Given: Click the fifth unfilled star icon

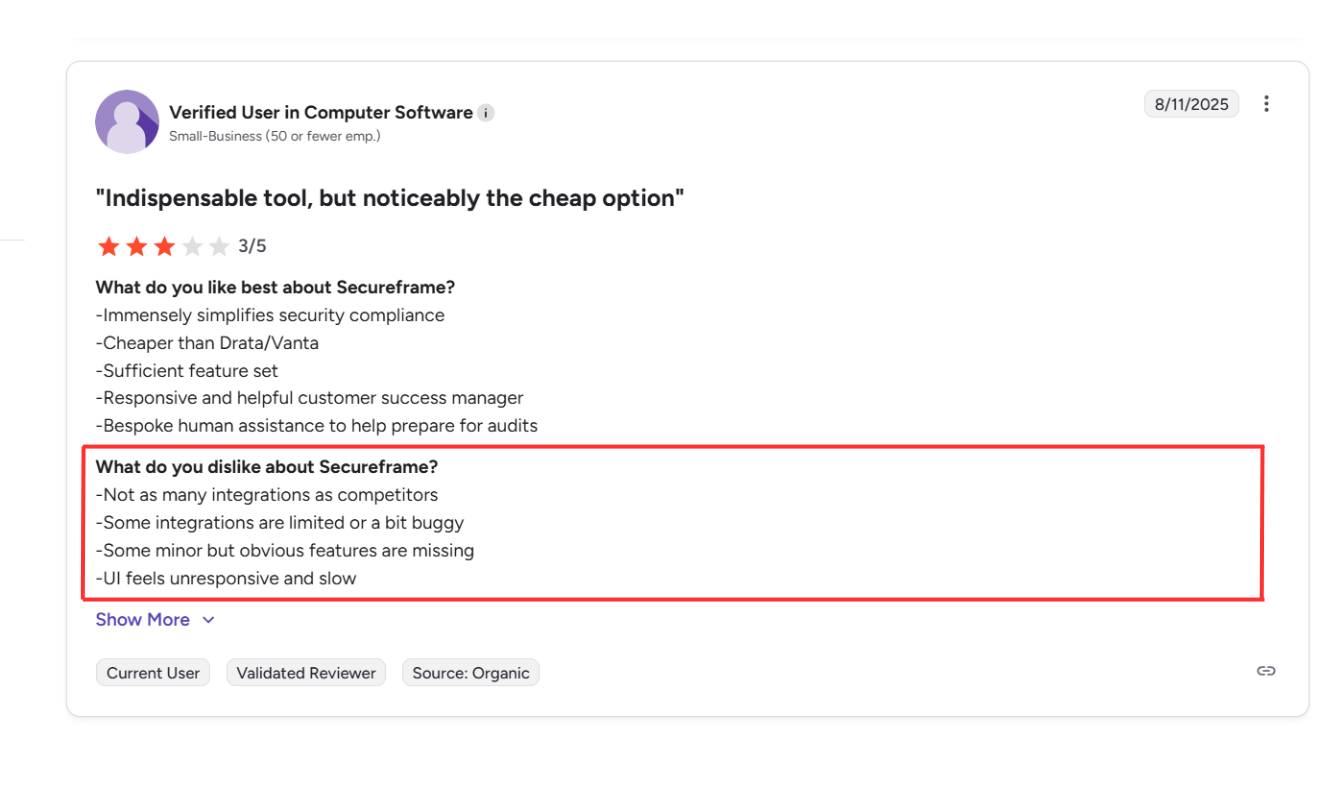Looking at the screenshot, I should click(x=222, y=245).
